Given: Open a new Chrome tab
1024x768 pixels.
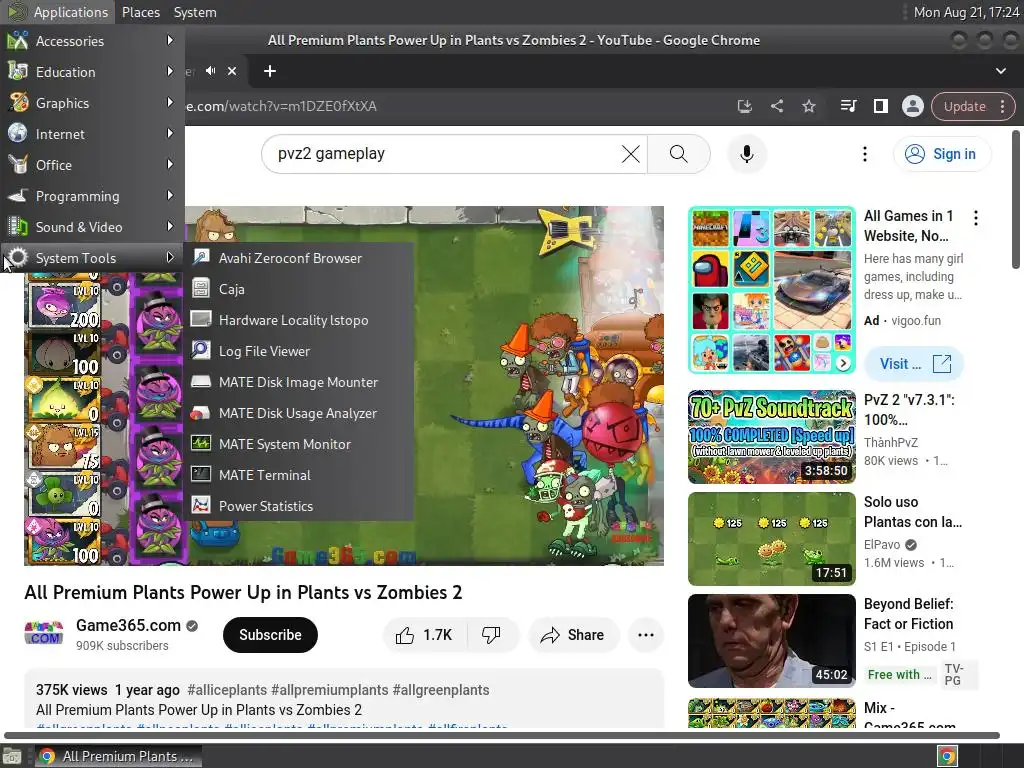Looking at the screenshot, I should tap(270, 71).
